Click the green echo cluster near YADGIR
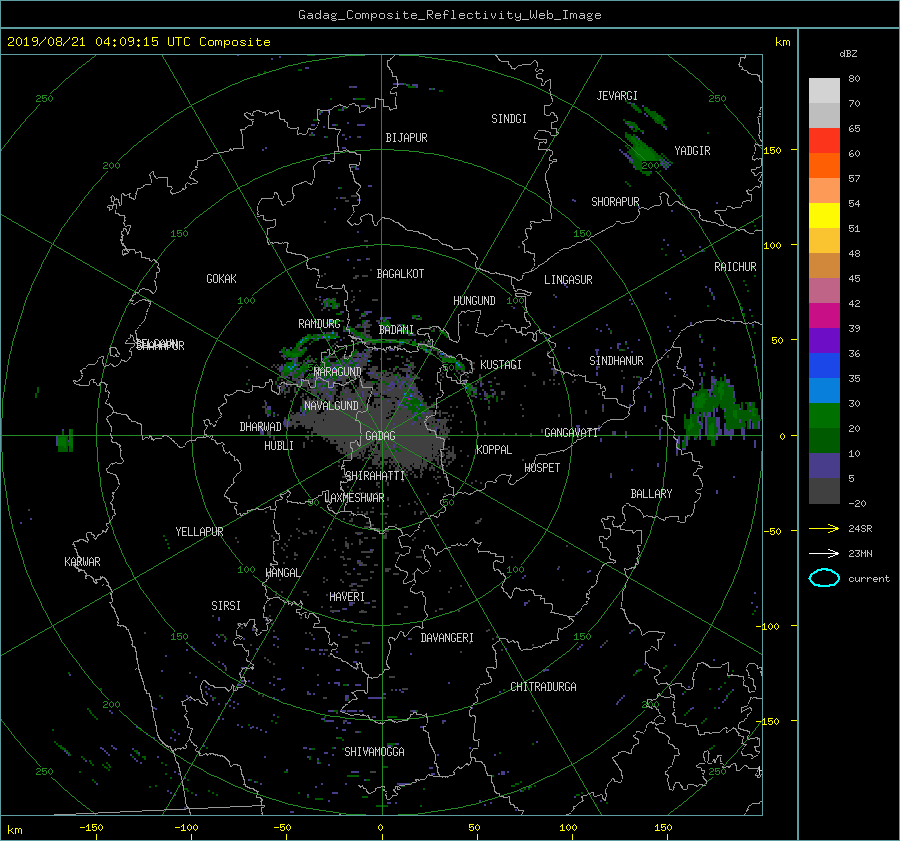The height and width of the screenshot is (841, 900). click(645, 153)
